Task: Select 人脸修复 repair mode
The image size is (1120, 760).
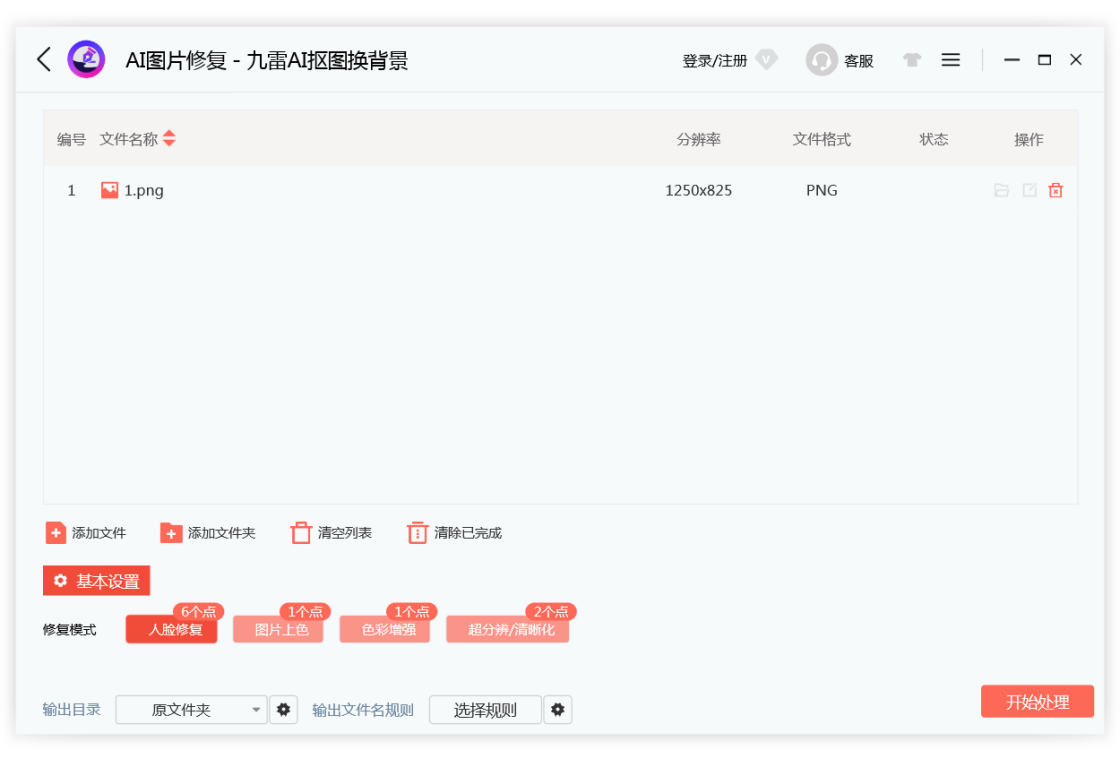Action: 172,630
